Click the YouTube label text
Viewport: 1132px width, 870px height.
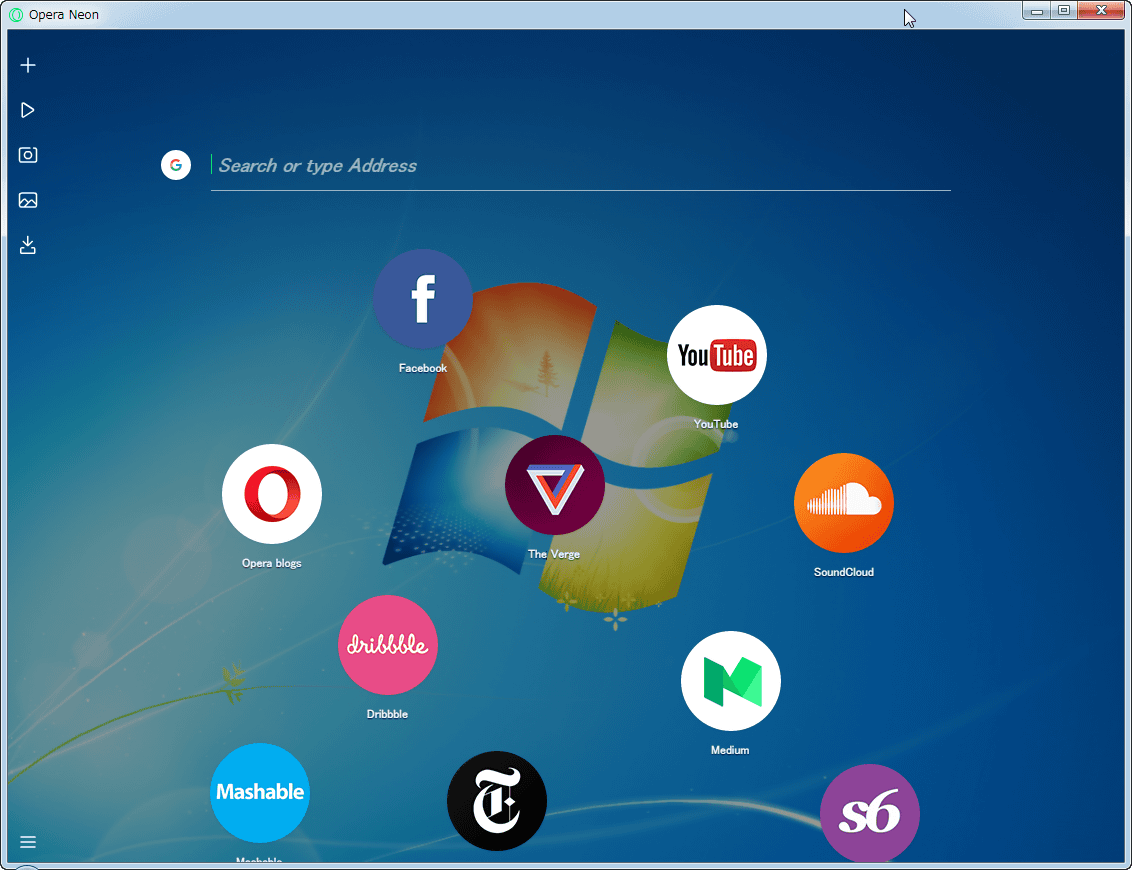716,425
